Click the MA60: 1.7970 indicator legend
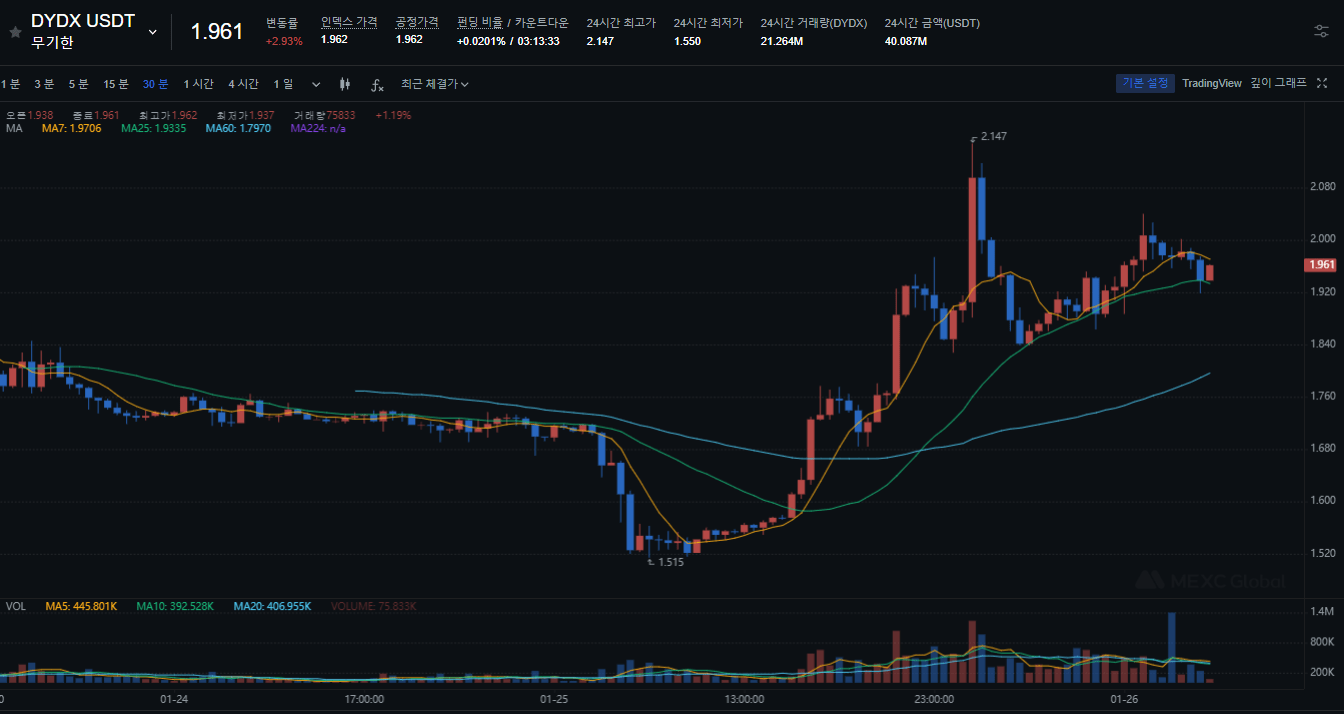This screenshot has height=714, width=1344. click(x=238, y=128)
